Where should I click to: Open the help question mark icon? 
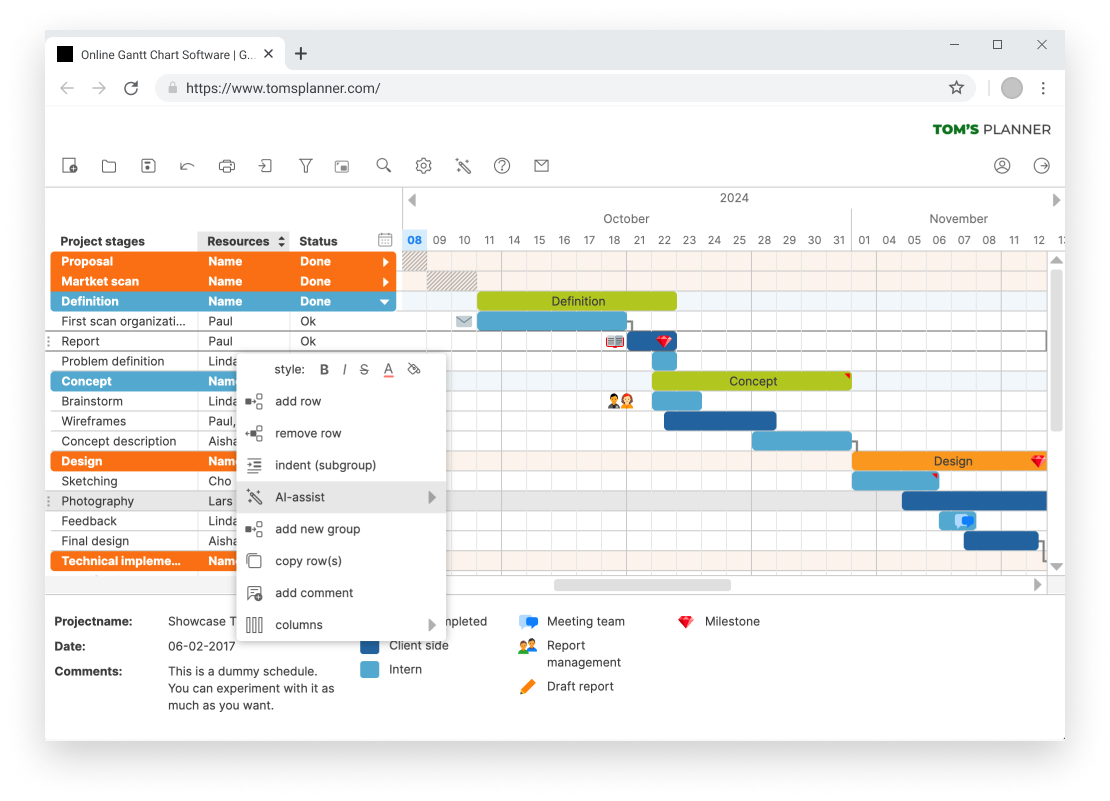(501, 165)
